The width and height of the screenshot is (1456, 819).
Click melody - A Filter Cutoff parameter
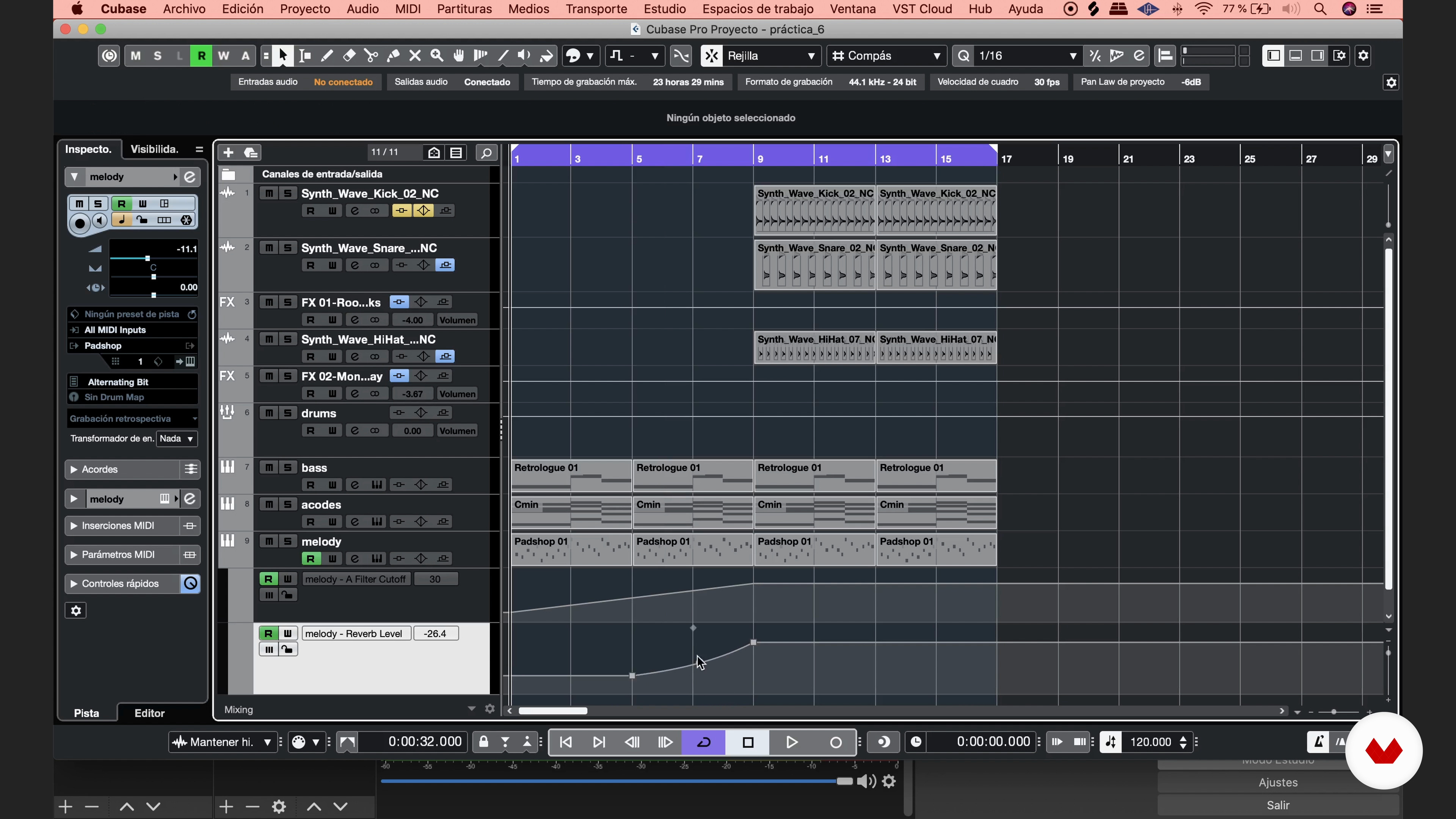(x=356, y=579)
